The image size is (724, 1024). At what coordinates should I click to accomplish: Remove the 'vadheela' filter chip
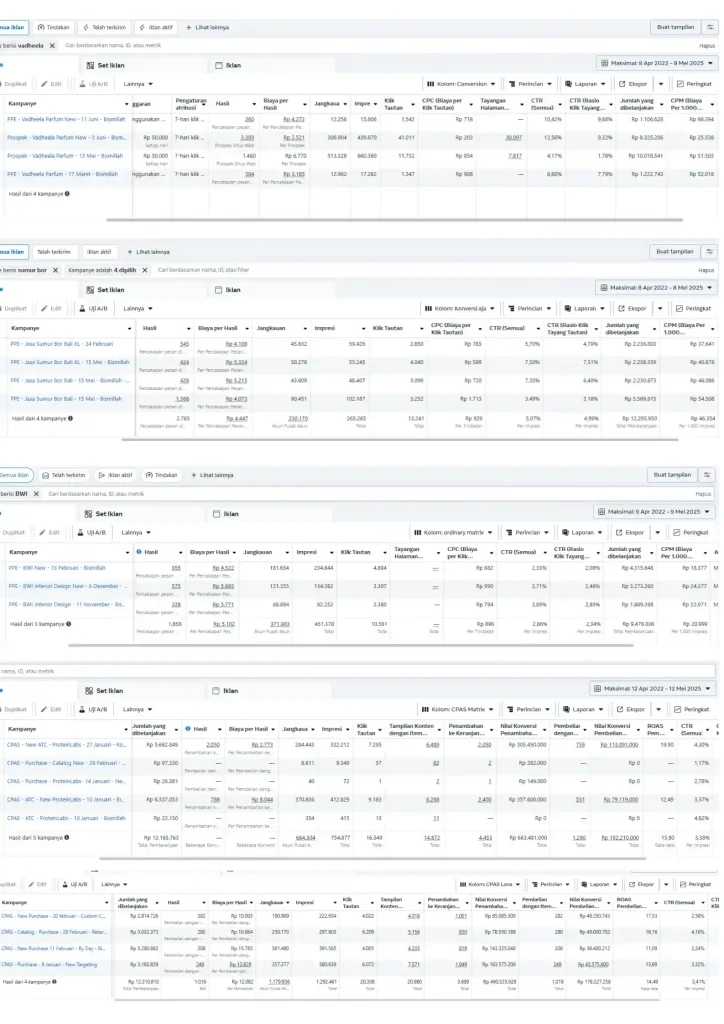coord(52,45)
